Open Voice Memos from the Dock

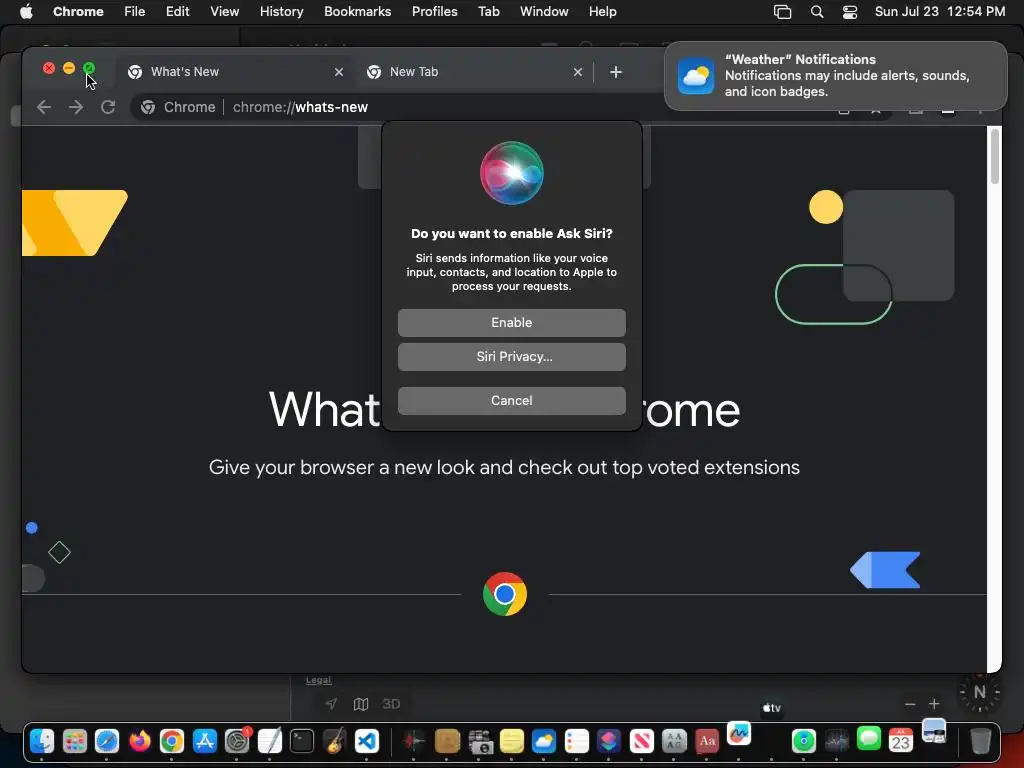tap(414, 741)
